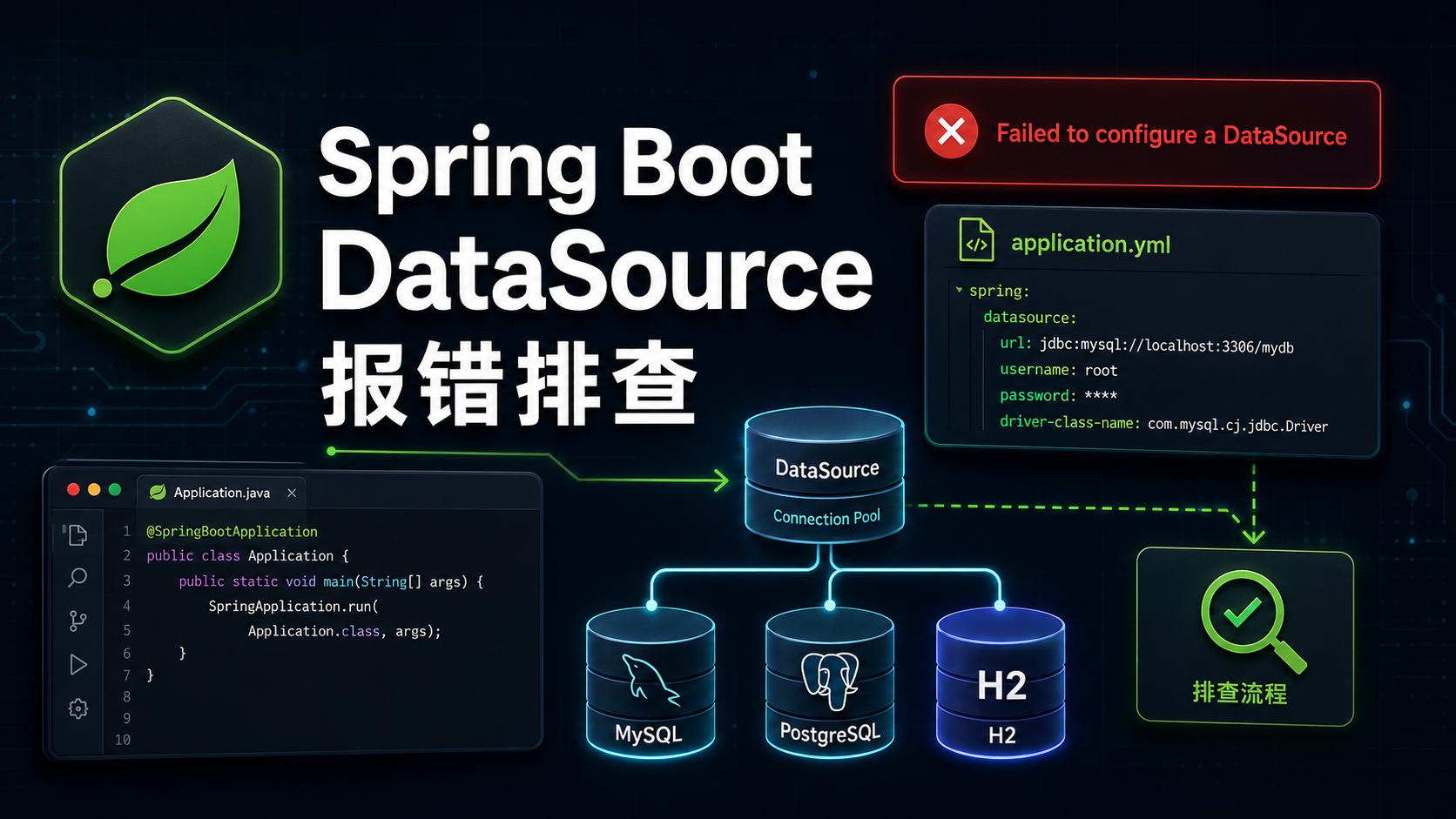Click the public static void main line
The width and height of the screenshot is (1456, 819).
(x=331, y=581)
